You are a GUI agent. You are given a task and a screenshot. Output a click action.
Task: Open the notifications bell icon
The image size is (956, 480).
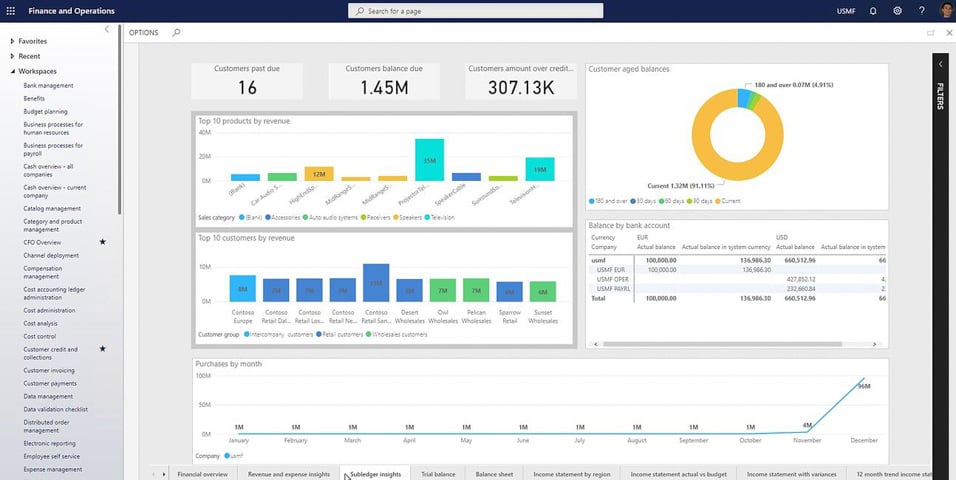(x=873, y=11)
